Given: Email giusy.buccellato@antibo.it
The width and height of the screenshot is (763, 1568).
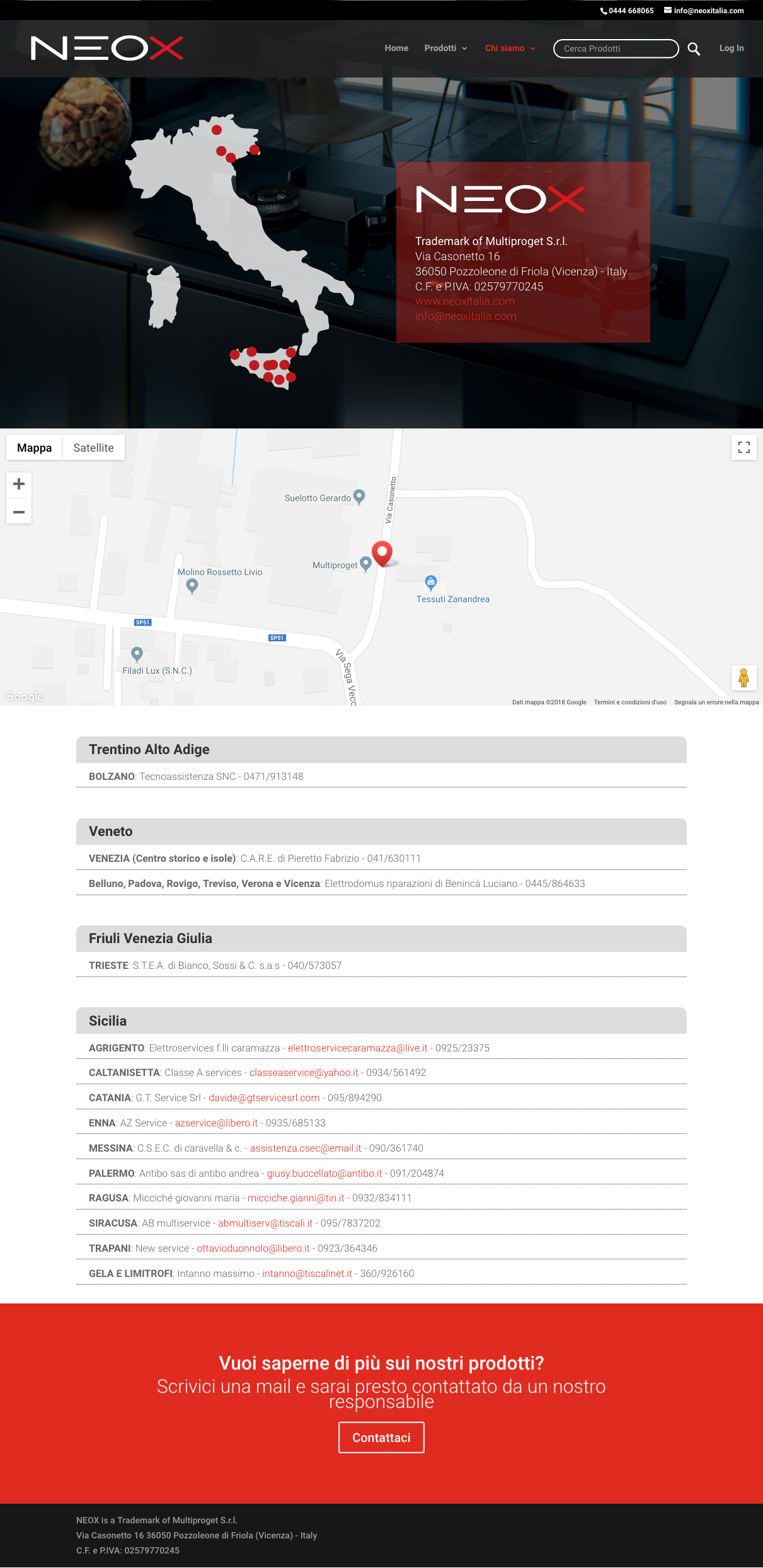Looking at the screenshot, I should pyautogui.click(x=324, y=1174).
